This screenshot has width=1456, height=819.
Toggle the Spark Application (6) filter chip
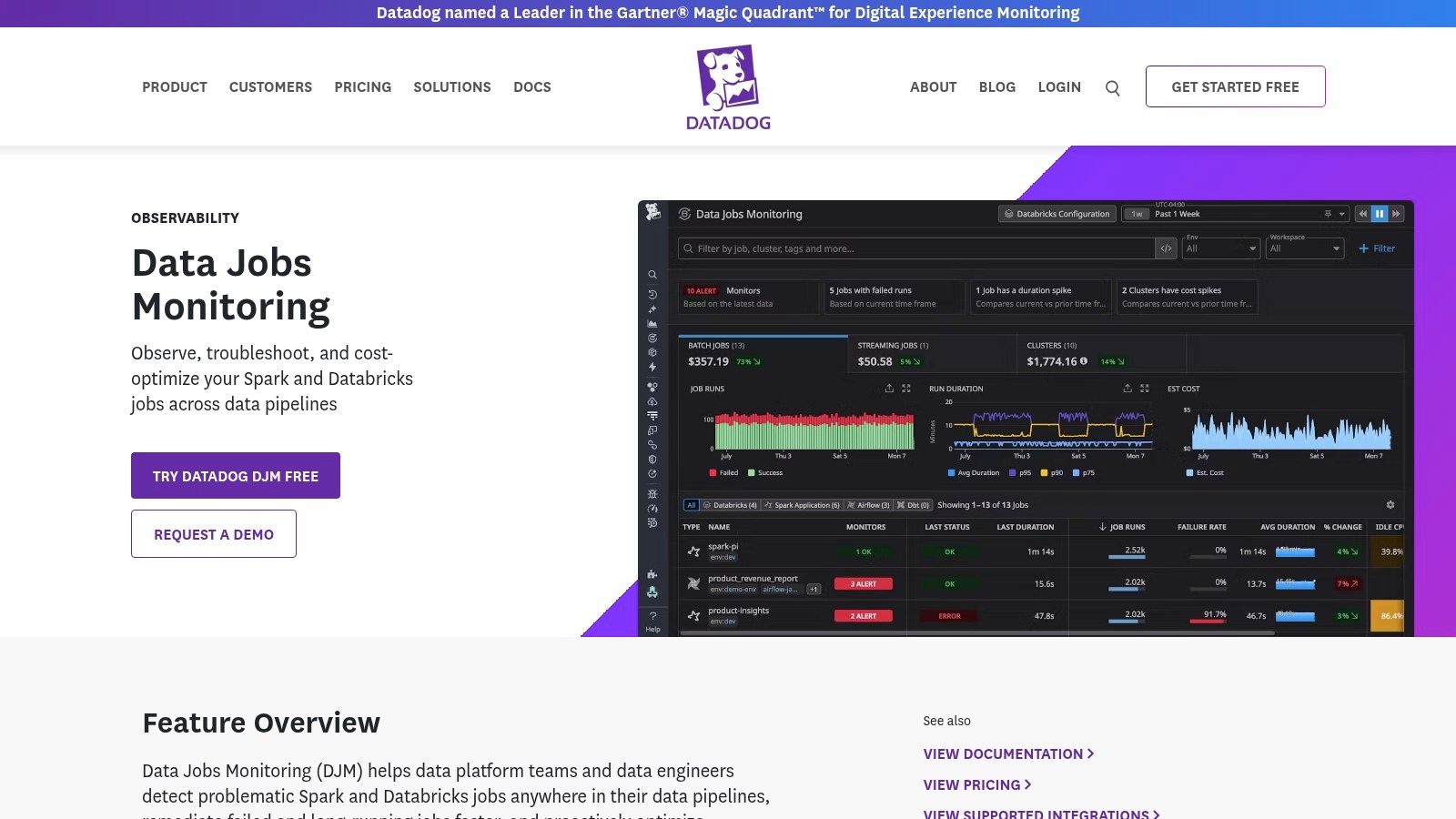point(802,505)
